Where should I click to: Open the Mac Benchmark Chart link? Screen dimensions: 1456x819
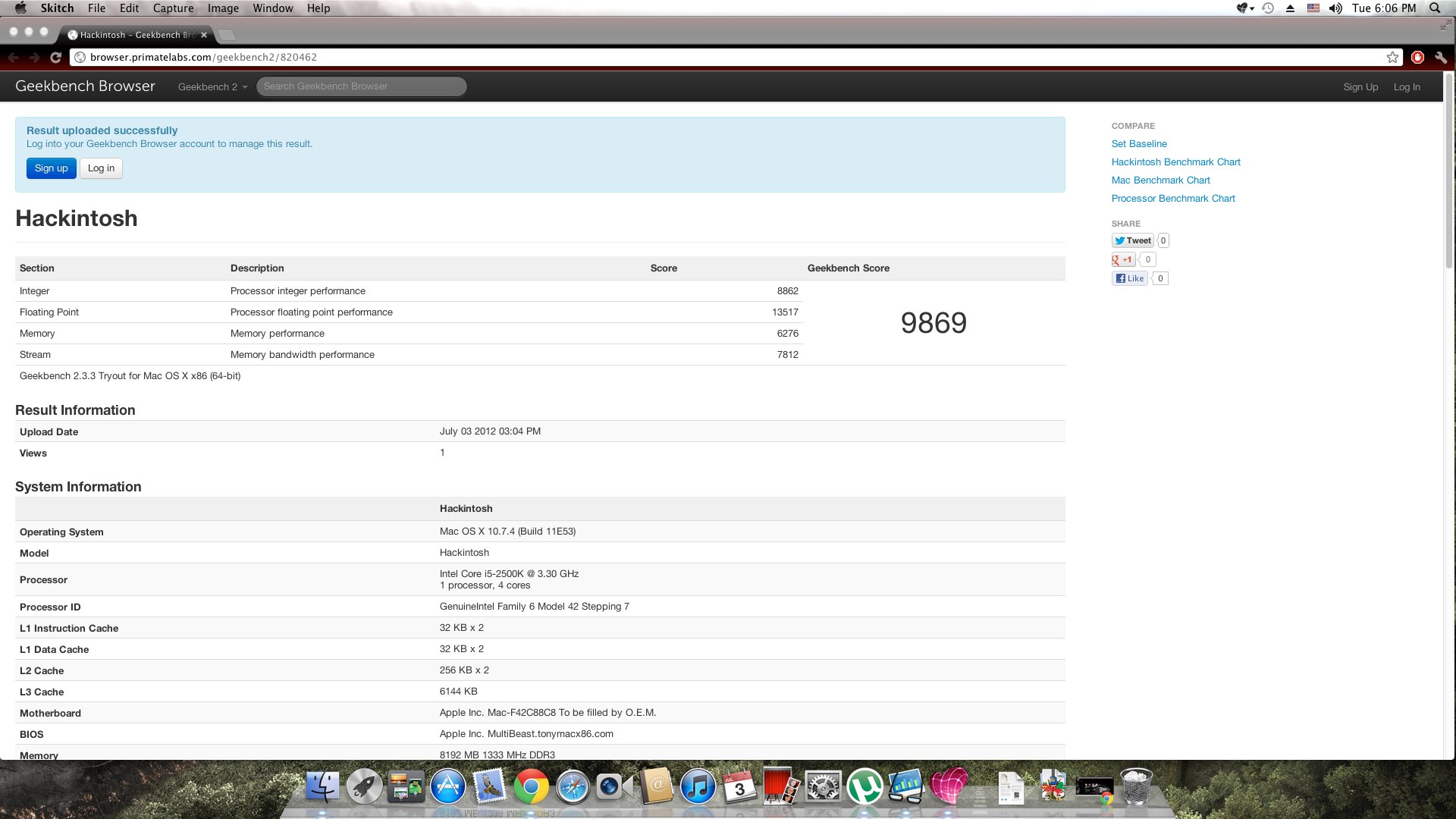click(1161, 180)
